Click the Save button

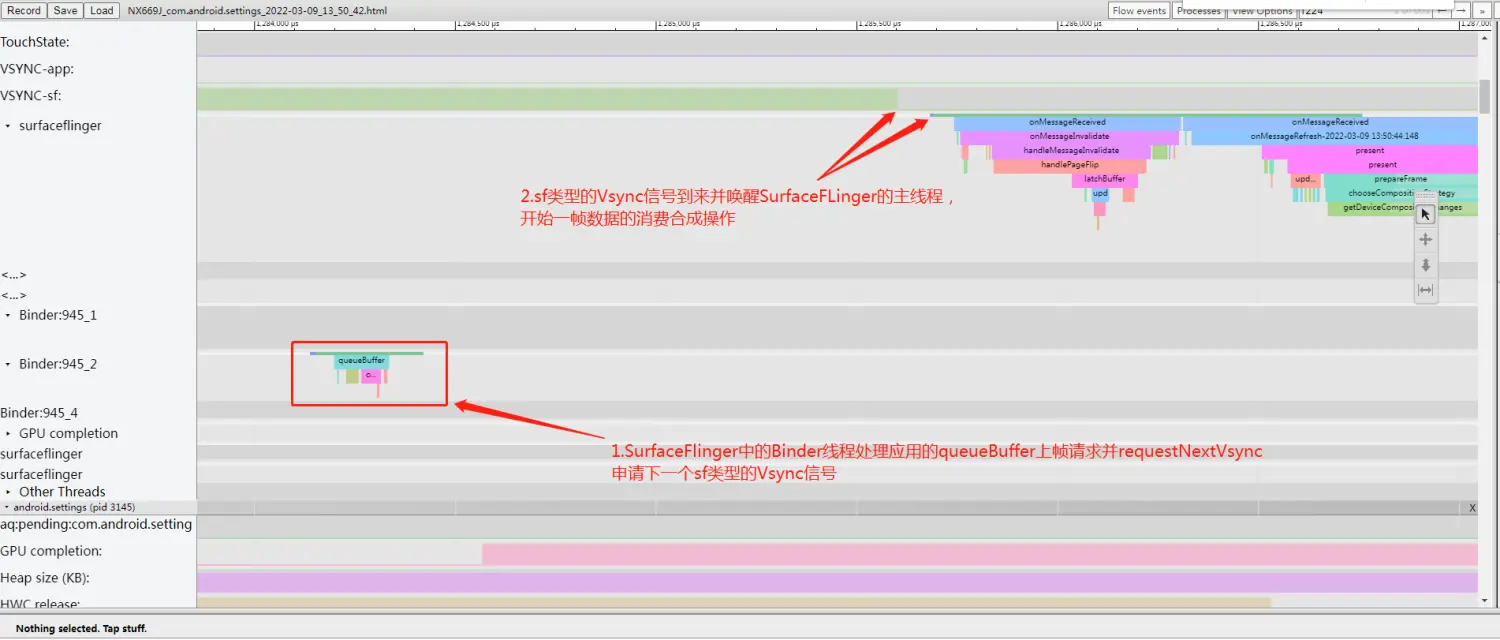point(65,10)
